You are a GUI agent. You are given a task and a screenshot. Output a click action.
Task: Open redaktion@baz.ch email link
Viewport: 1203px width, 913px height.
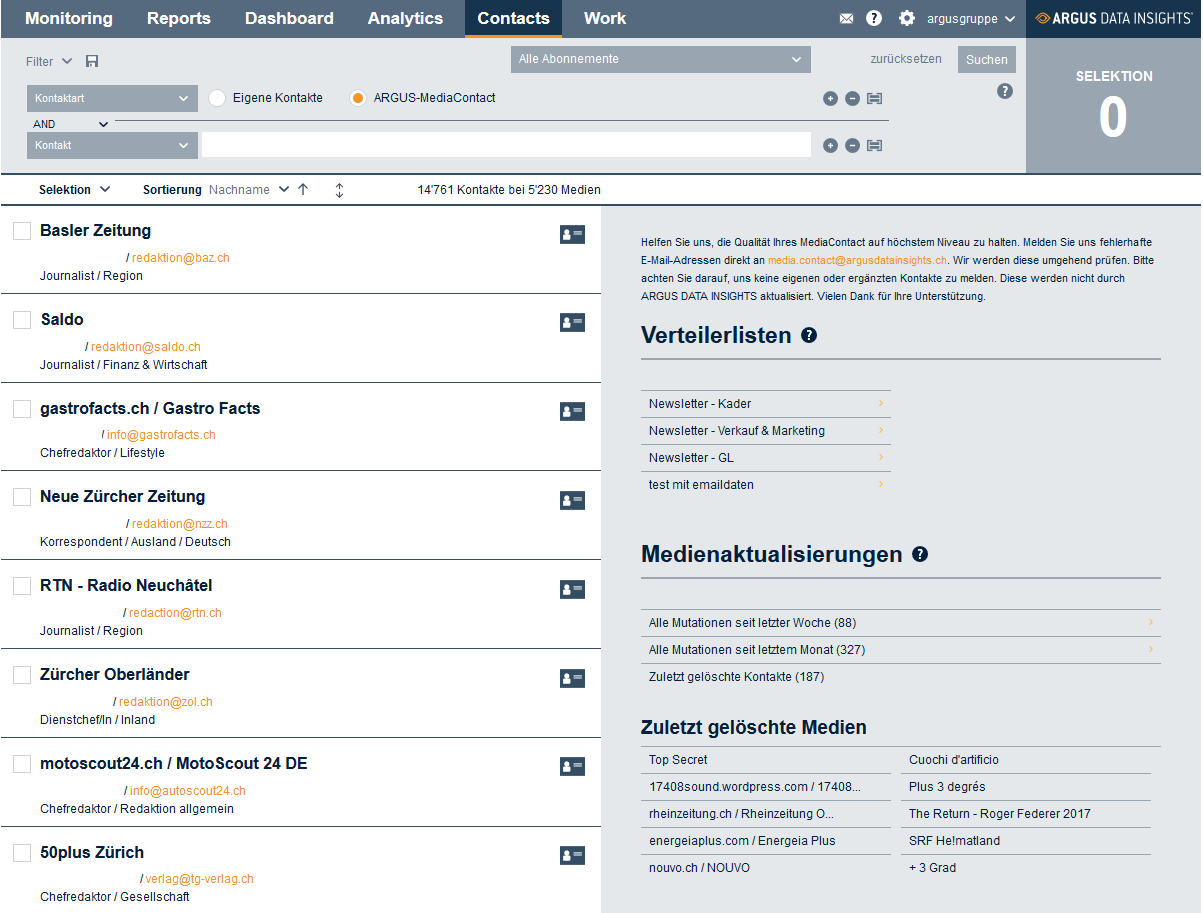pos(181,258)
